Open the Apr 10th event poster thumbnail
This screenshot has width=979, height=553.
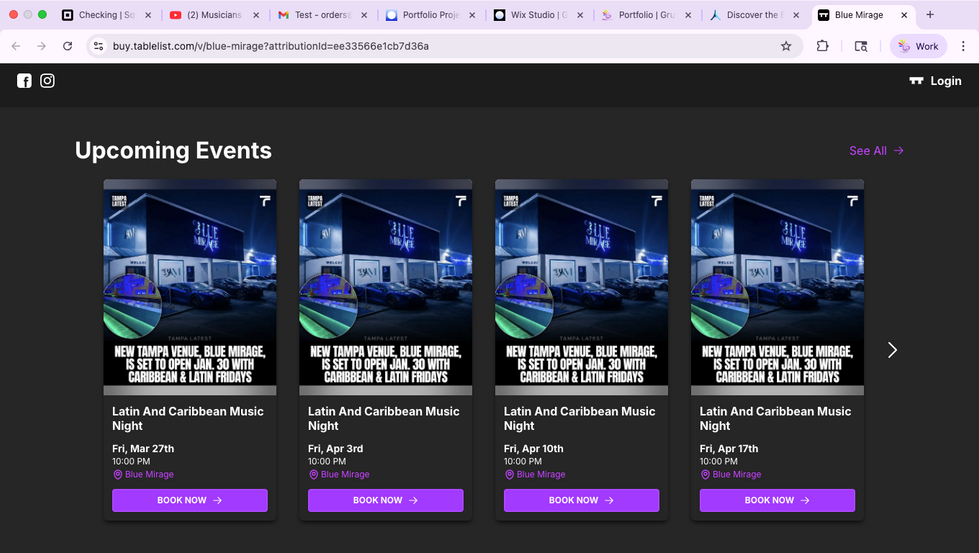(x=581, y=287)
